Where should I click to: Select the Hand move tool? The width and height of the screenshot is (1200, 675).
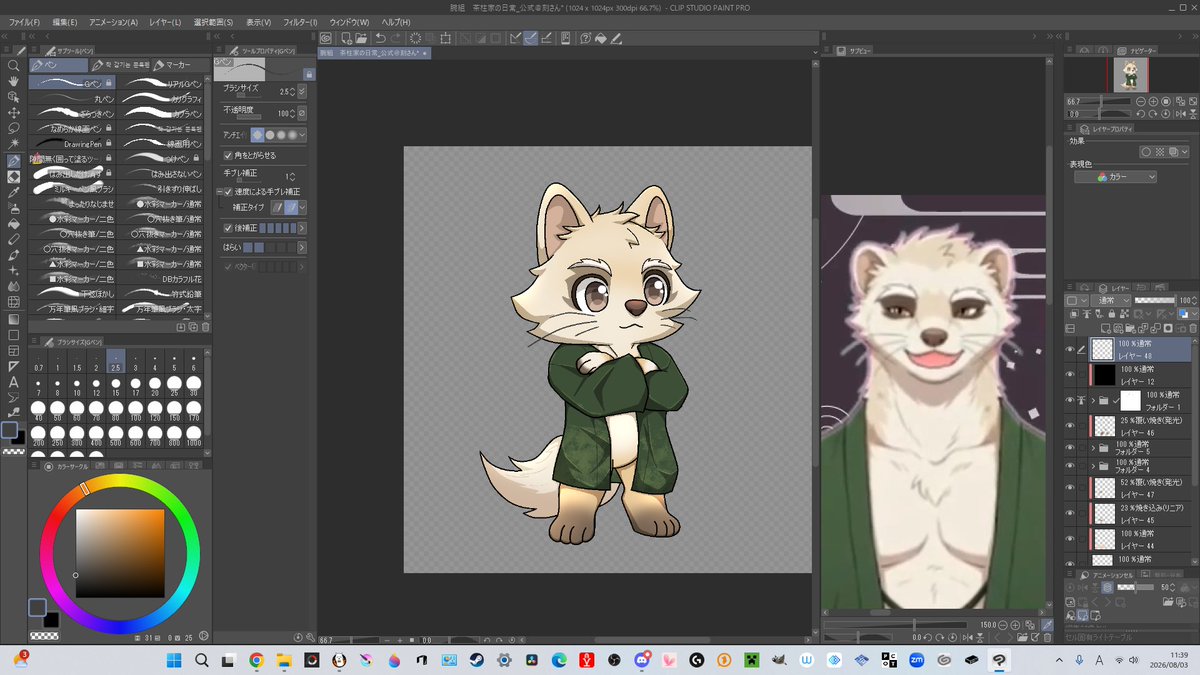(14, 81)
